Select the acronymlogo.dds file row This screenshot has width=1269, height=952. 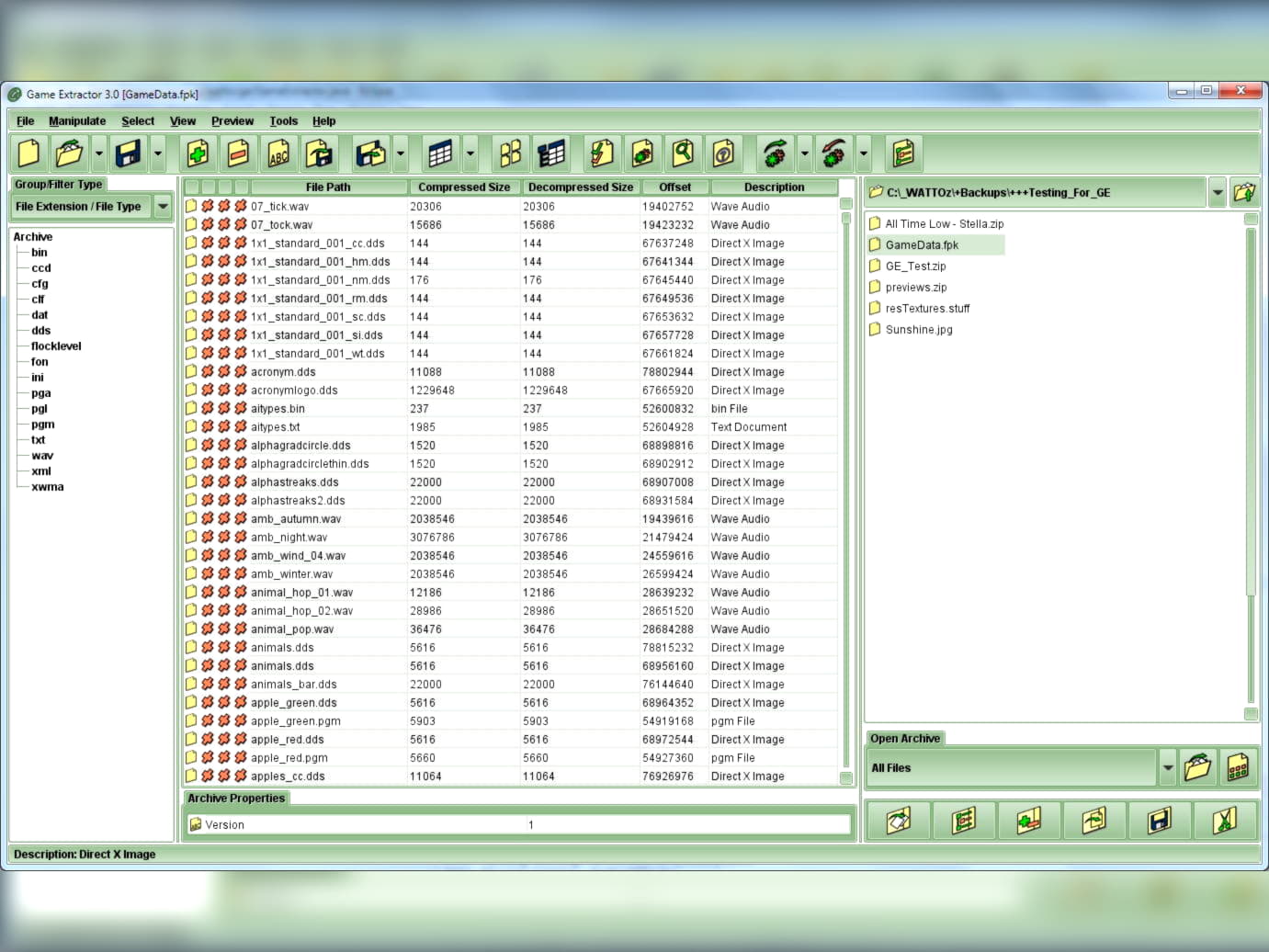(x=511, y=391)
